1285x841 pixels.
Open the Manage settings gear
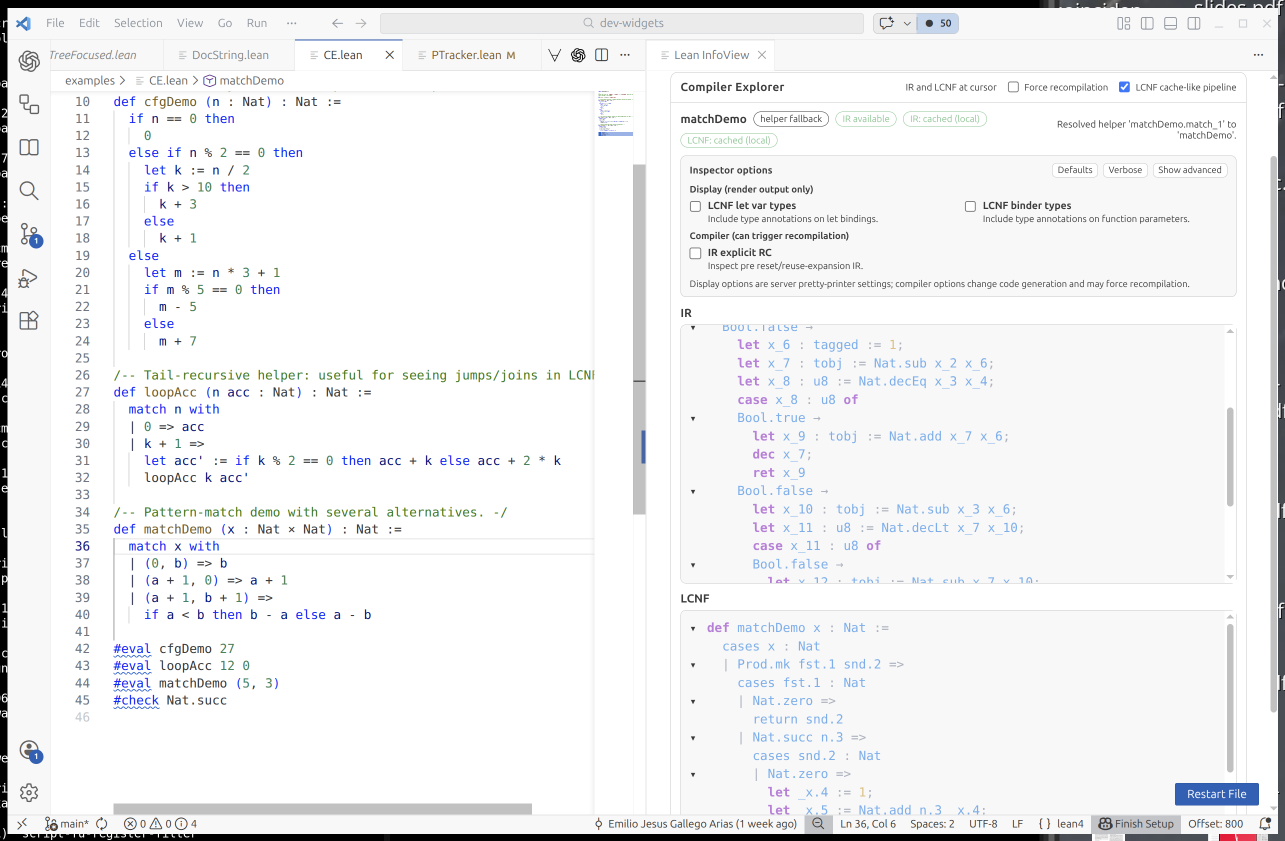click(x=29, y=792)
